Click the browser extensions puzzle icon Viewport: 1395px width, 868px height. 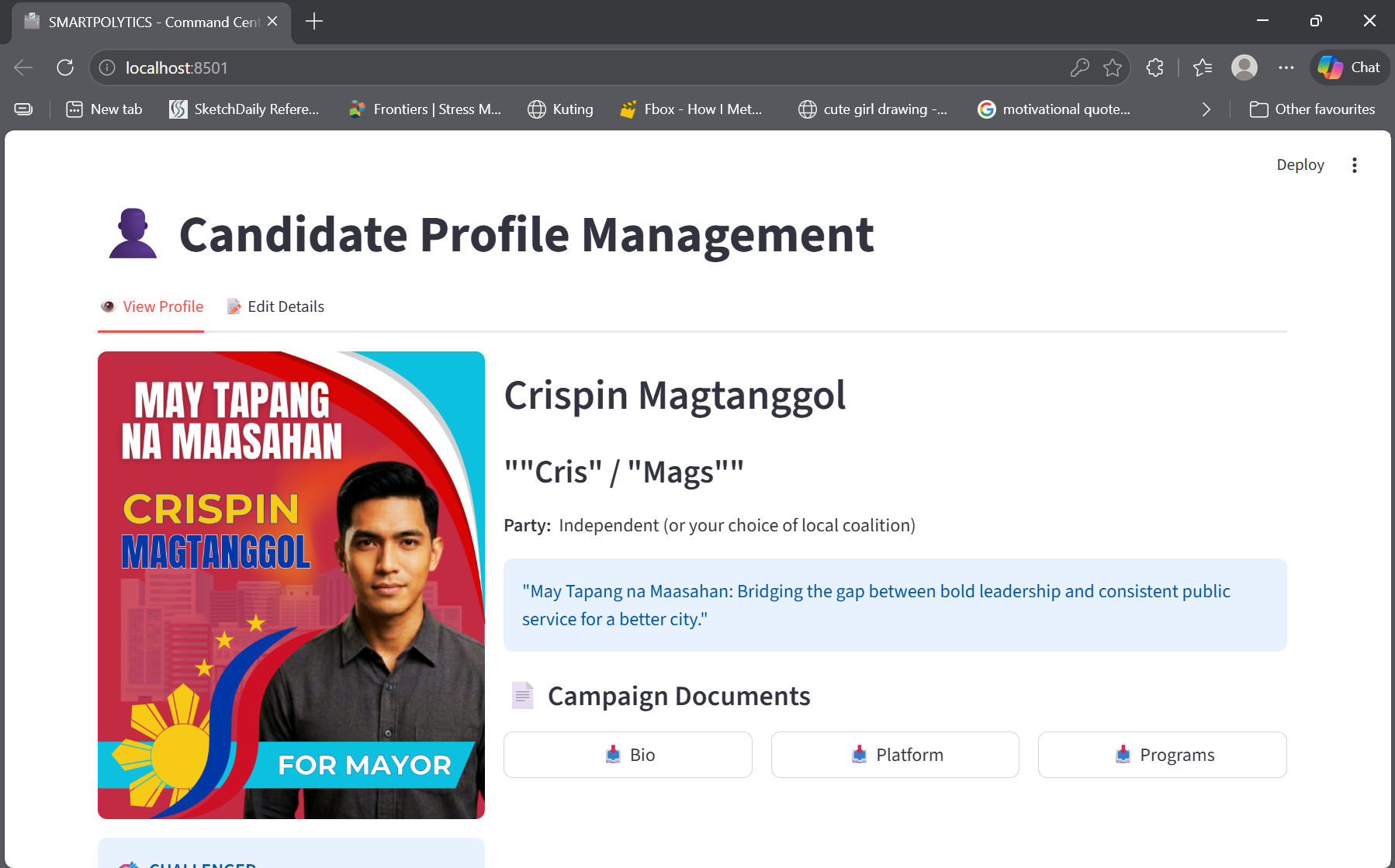click(x=1155, y=67)
